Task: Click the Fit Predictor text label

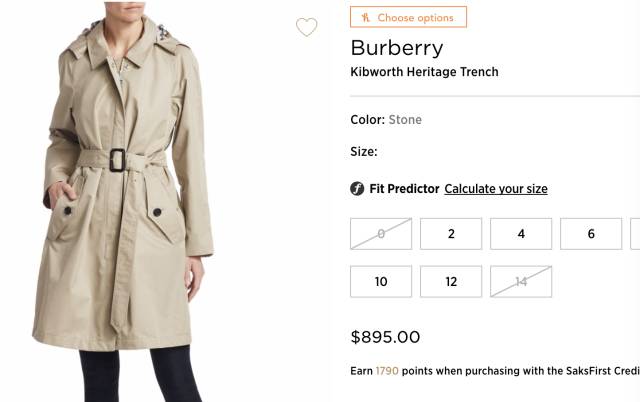Action: 404,189
